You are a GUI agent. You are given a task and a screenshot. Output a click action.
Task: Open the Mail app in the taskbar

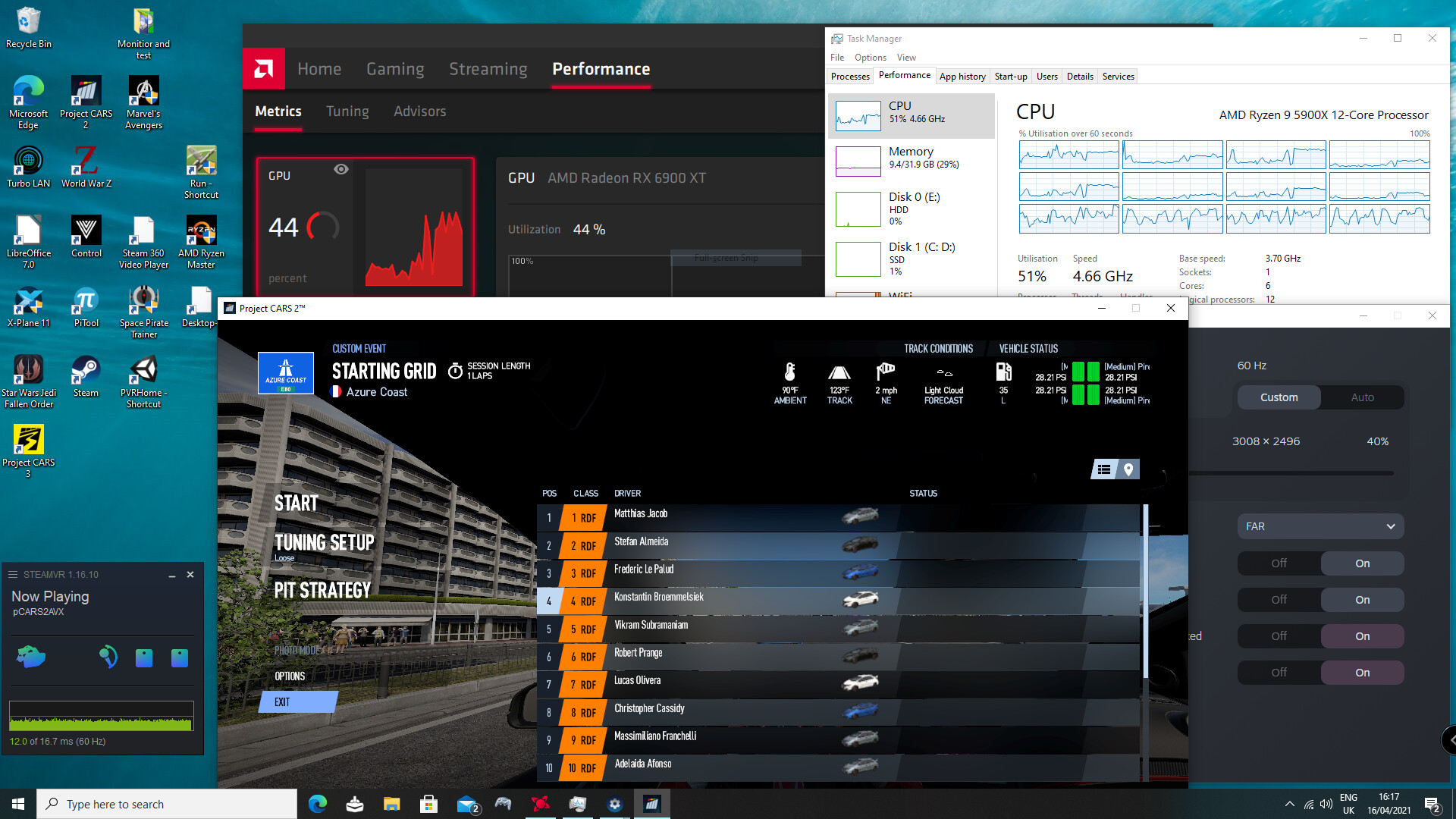click(x=467, y=804)
